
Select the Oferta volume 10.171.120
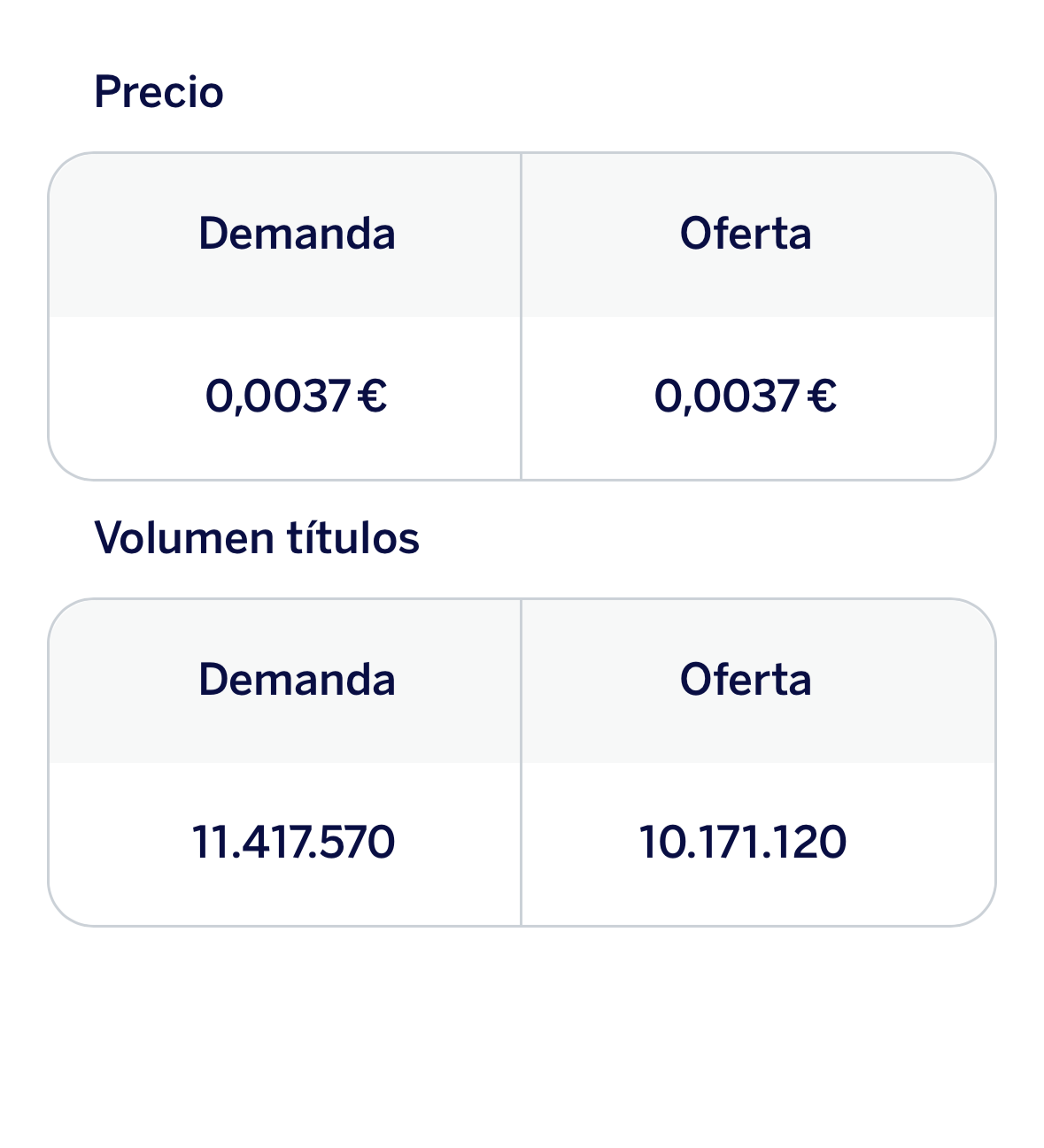click(743, 842)
